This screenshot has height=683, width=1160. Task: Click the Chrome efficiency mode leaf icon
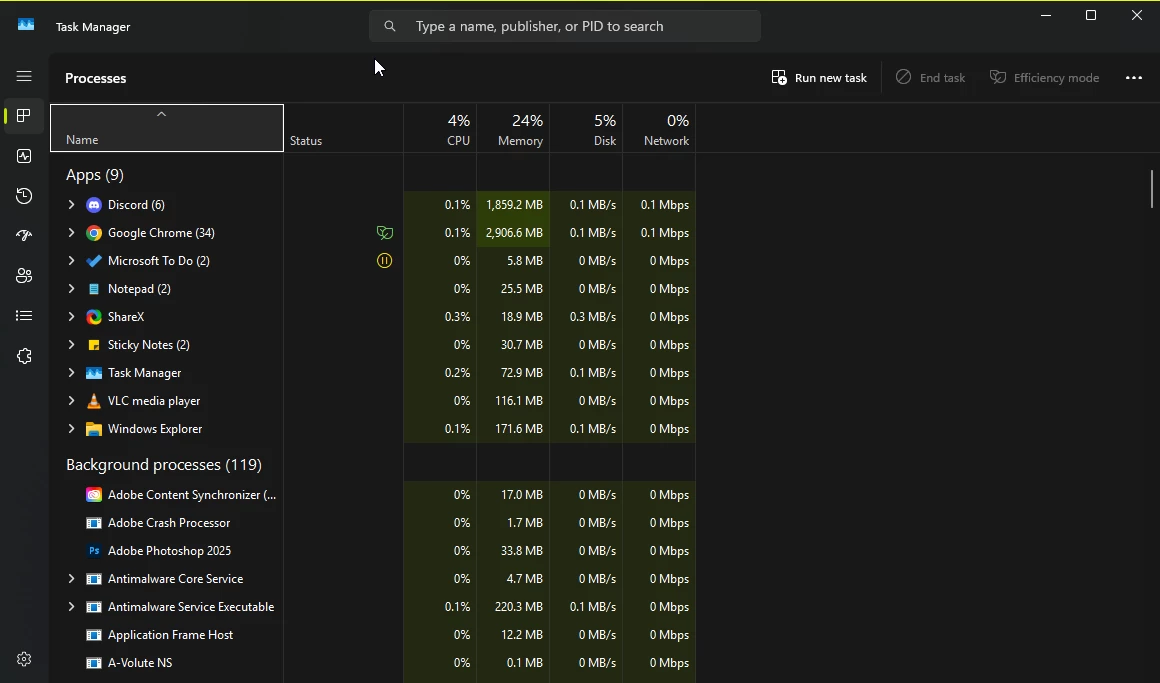click(385, 233)
